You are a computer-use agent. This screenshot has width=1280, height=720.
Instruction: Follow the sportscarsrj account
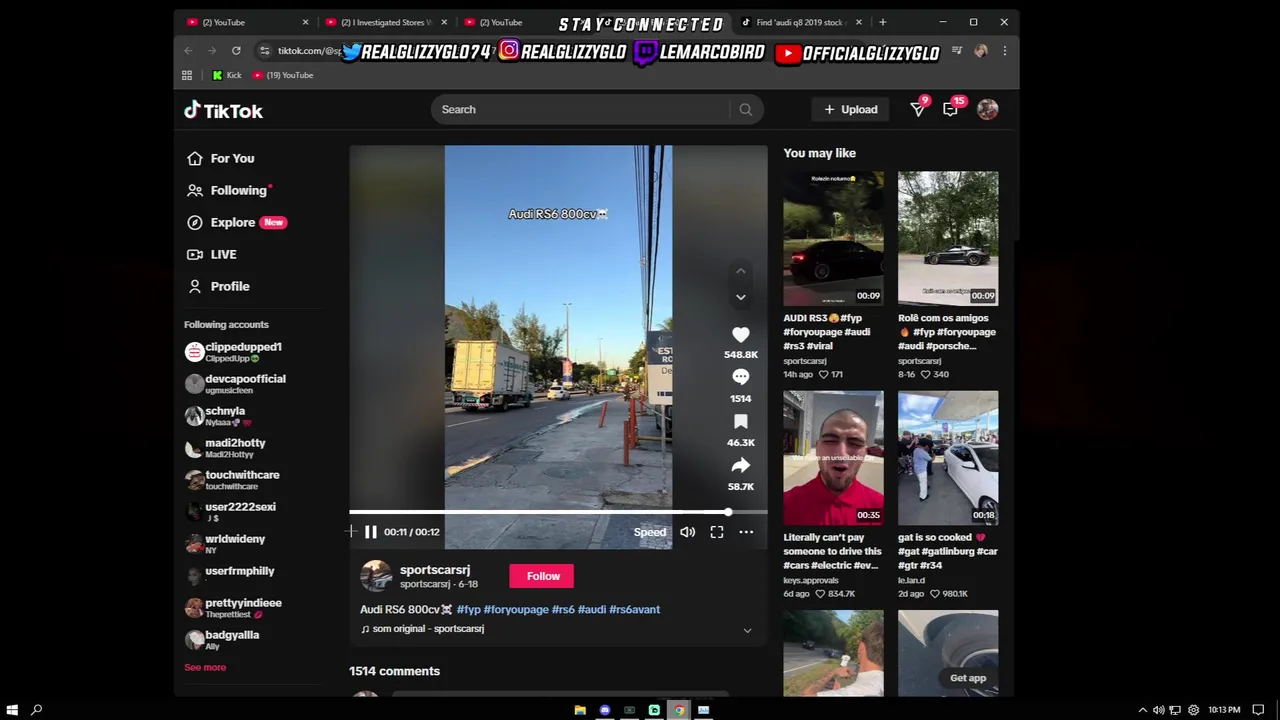pos(543,576)
